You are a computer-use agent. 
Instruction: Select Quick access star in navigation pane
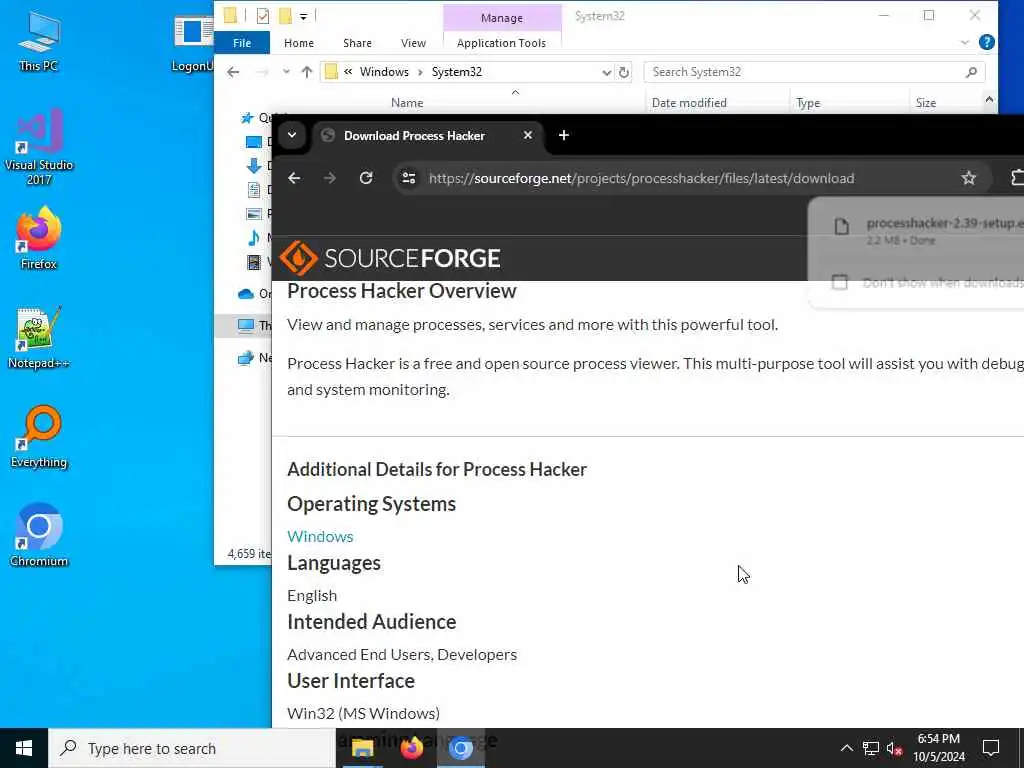click(247, 118)
